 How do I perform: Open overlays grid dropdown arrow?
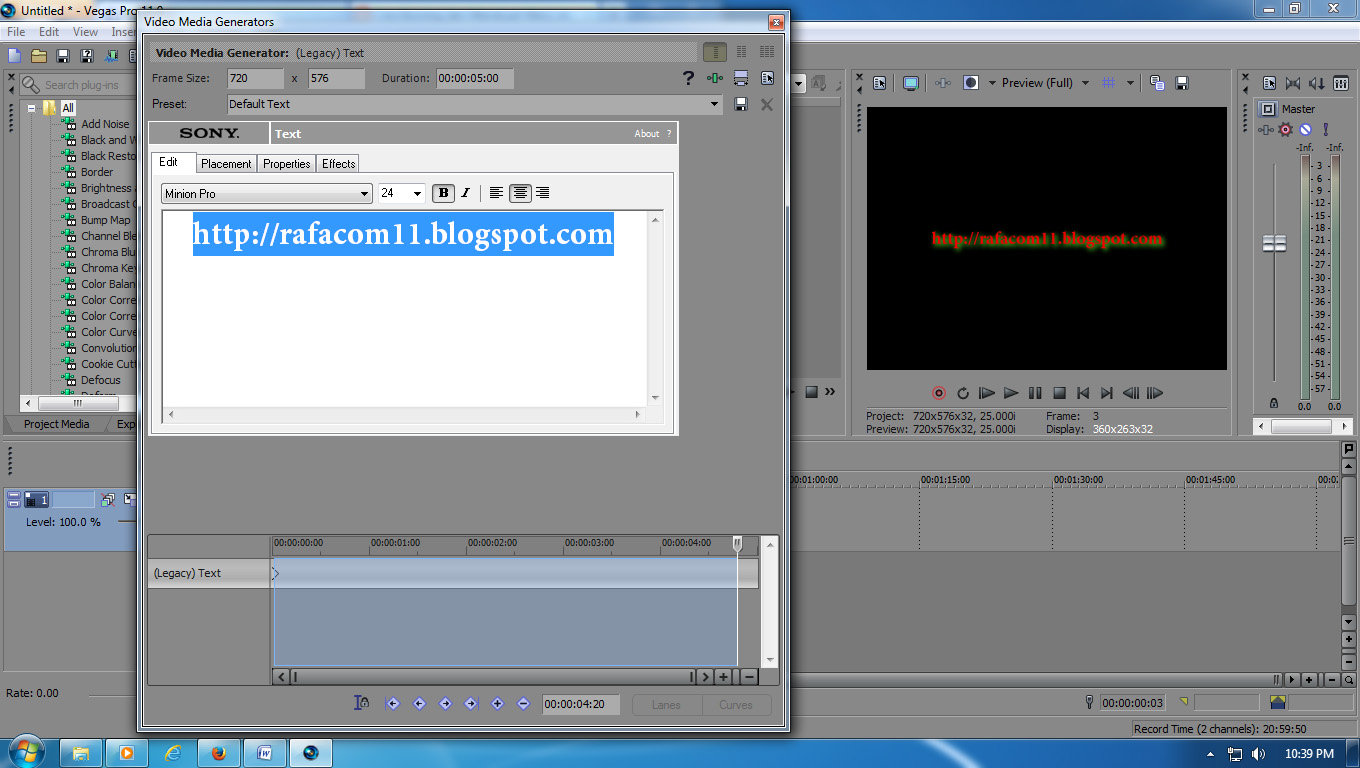[x=1130, y=83]
